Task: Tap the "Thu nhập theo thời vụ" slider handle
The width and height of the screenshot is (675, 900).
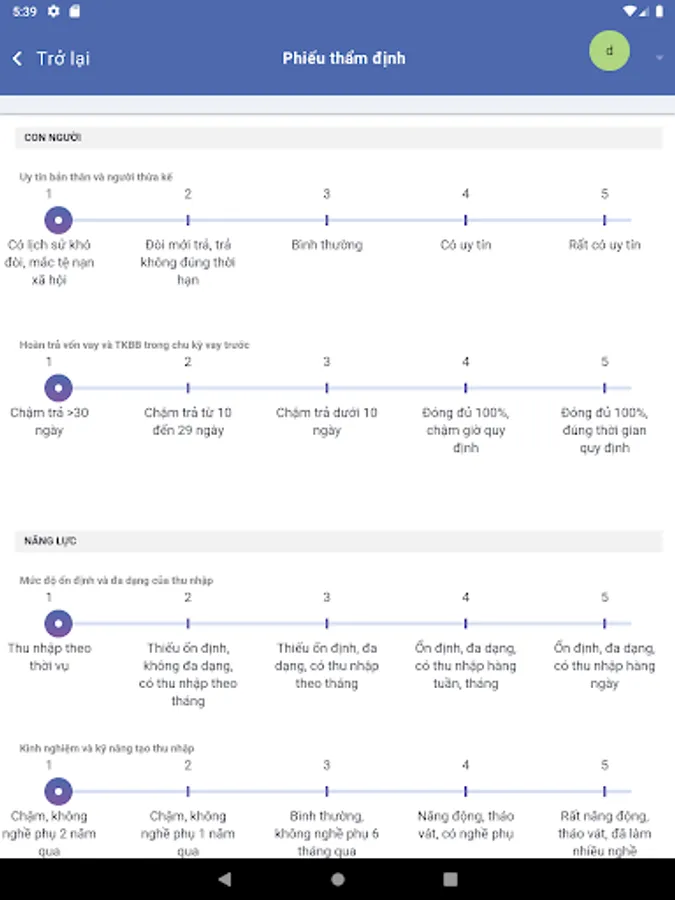Action: click(59, 624)
